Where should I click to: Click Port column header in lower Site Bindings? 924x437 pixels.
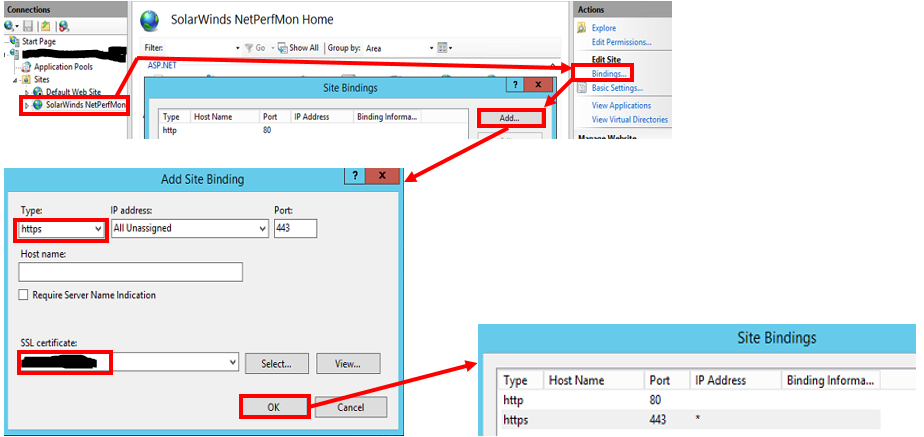666,380
